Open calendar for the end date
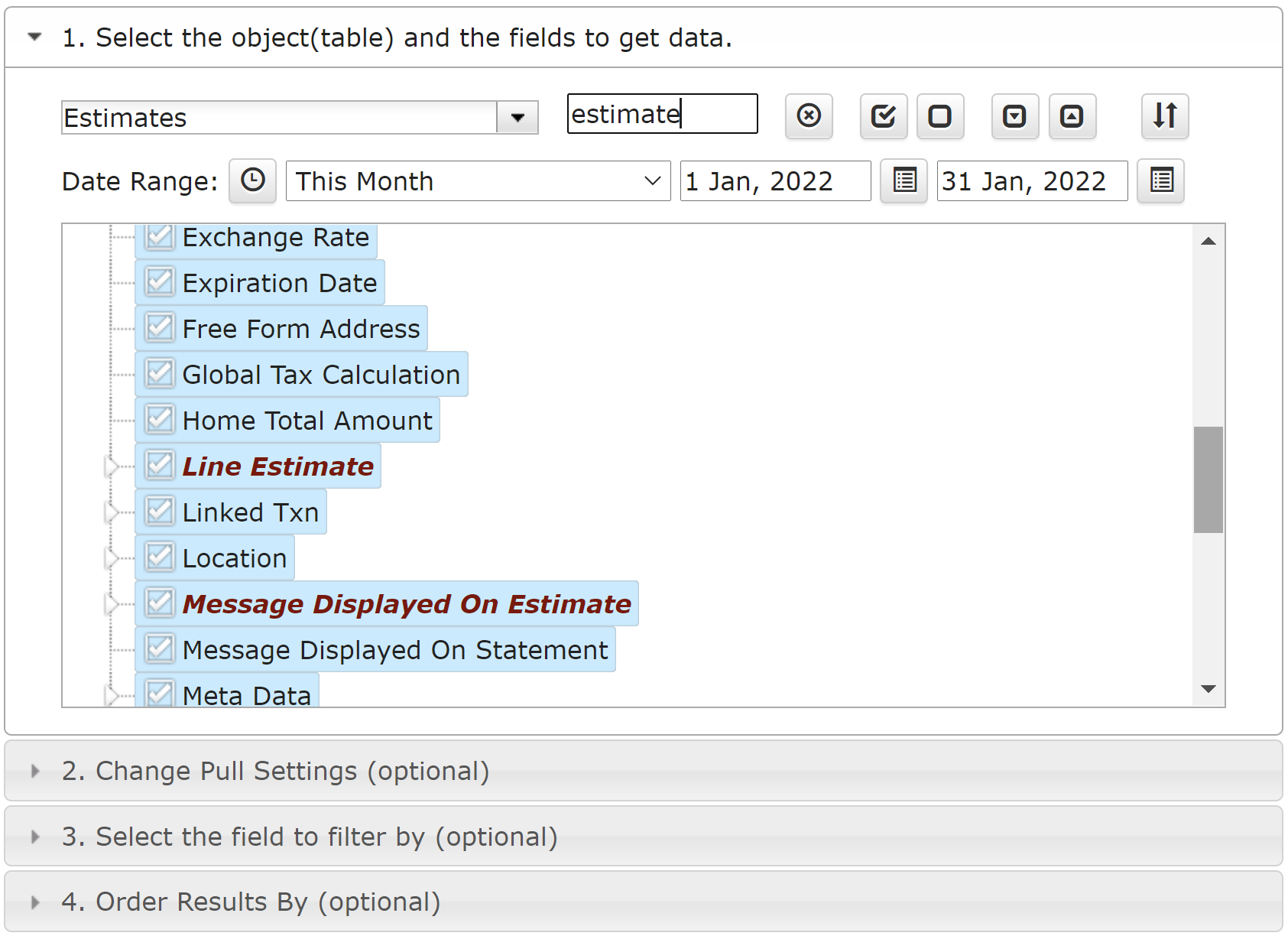The height and width of the screenshot is (936, 1288). click(x=1161, y=181)
